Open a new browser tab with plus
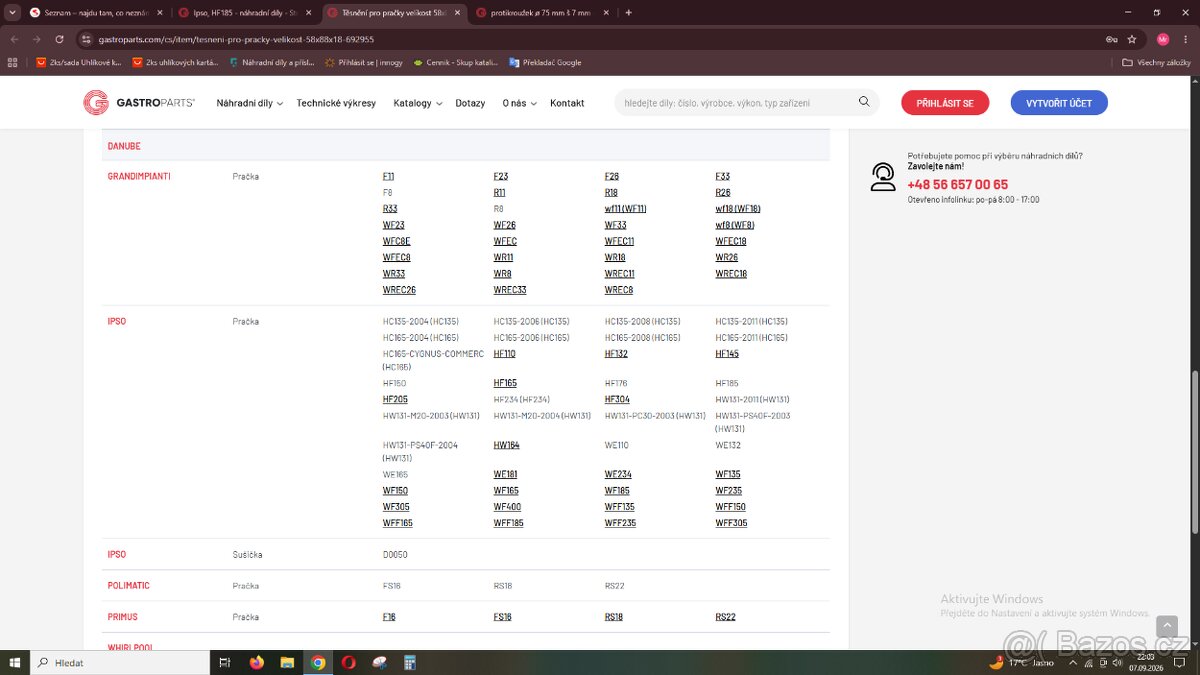Viewport: 1200px width, 675px height. (x=628, y=13)
